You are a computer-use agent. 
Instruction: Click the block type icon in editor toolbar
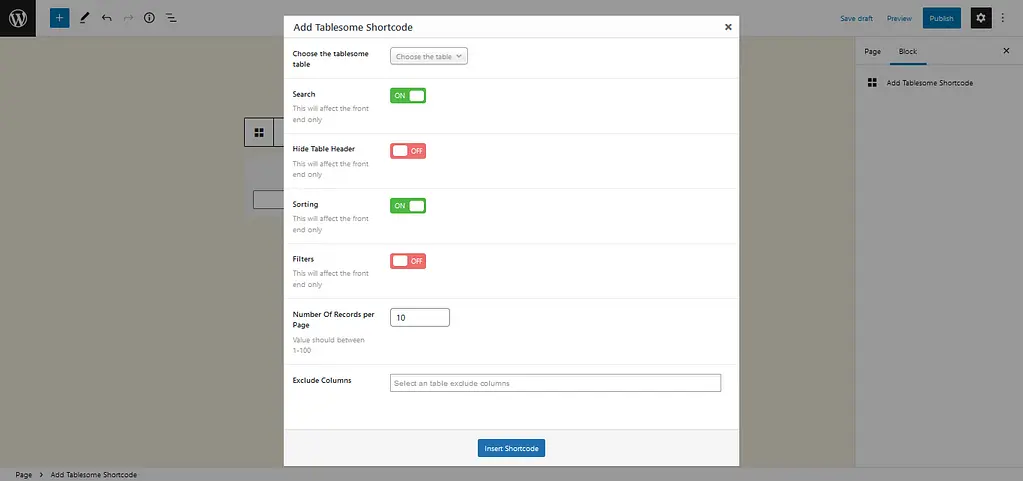point(259,132)
